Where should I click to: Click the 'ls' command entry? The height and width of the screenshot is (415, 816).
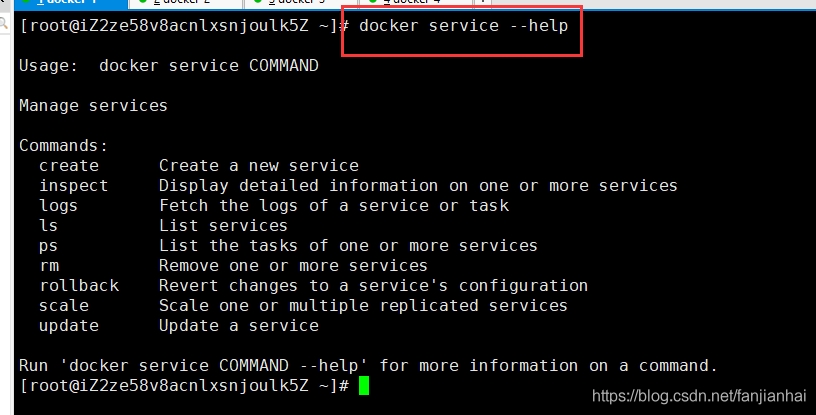coord(49,226)
